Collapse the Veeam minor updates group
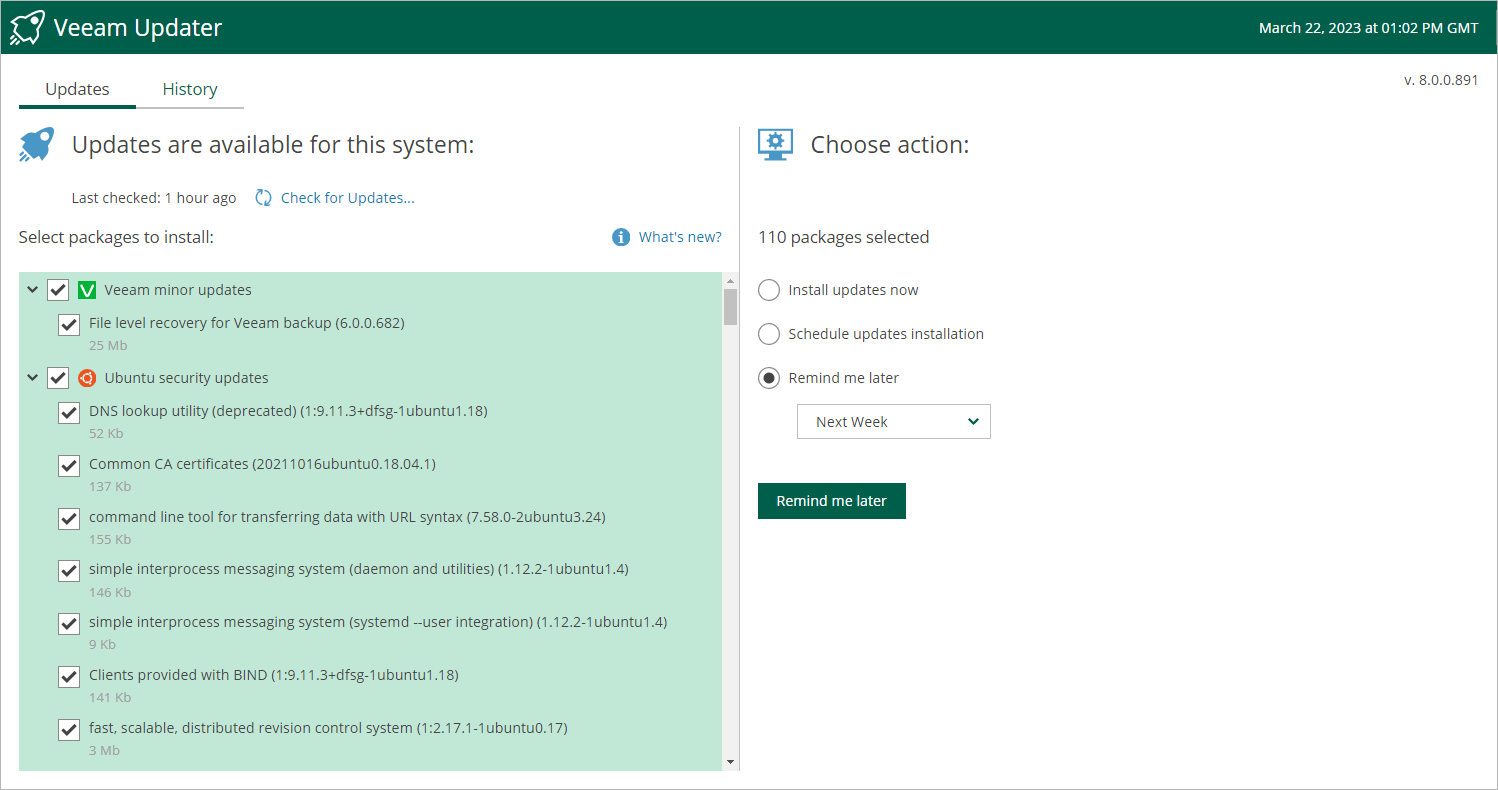The width and height of the screenshot is (1498, 790). click(33, 290)
